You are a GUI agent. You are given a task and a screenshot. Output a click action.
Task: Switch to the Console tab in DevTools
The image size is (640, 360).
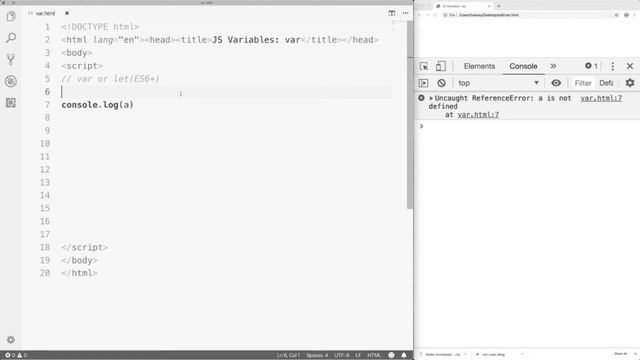click(x=523, y=66)
